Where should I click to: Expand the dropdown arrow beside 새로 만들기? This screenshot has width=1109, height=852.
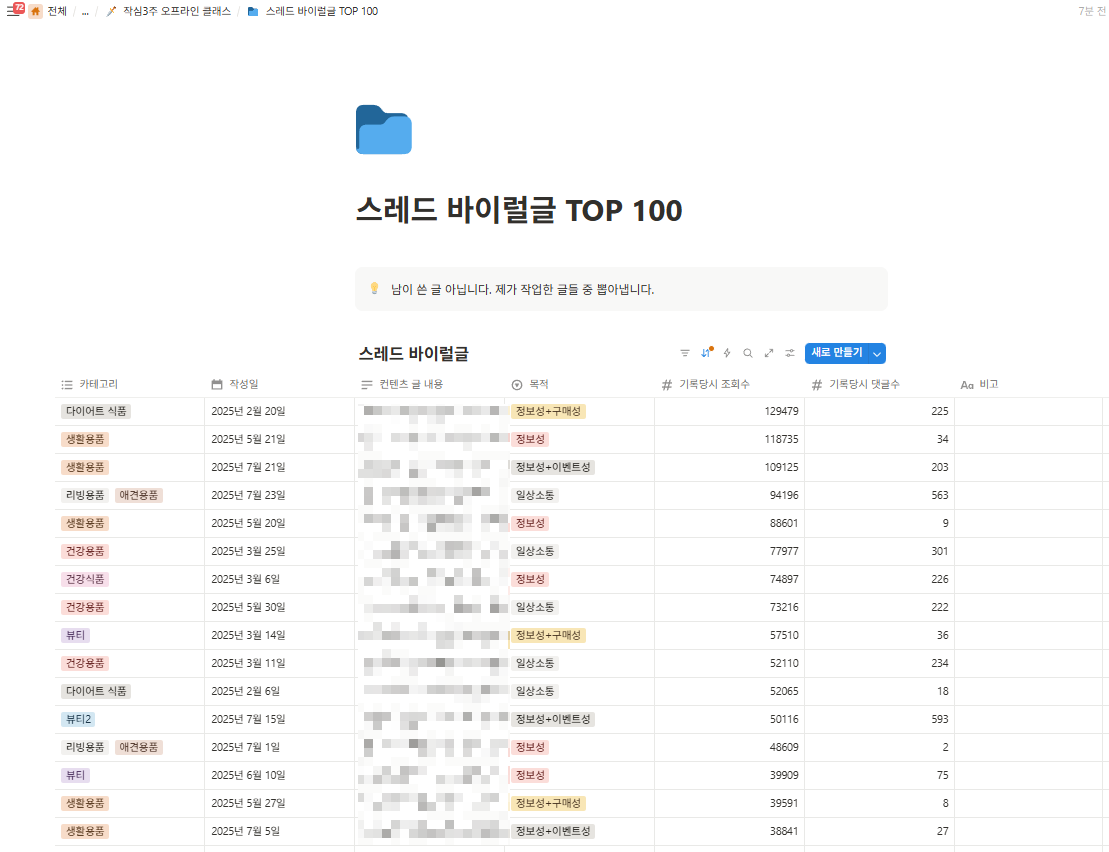[876, 354]
